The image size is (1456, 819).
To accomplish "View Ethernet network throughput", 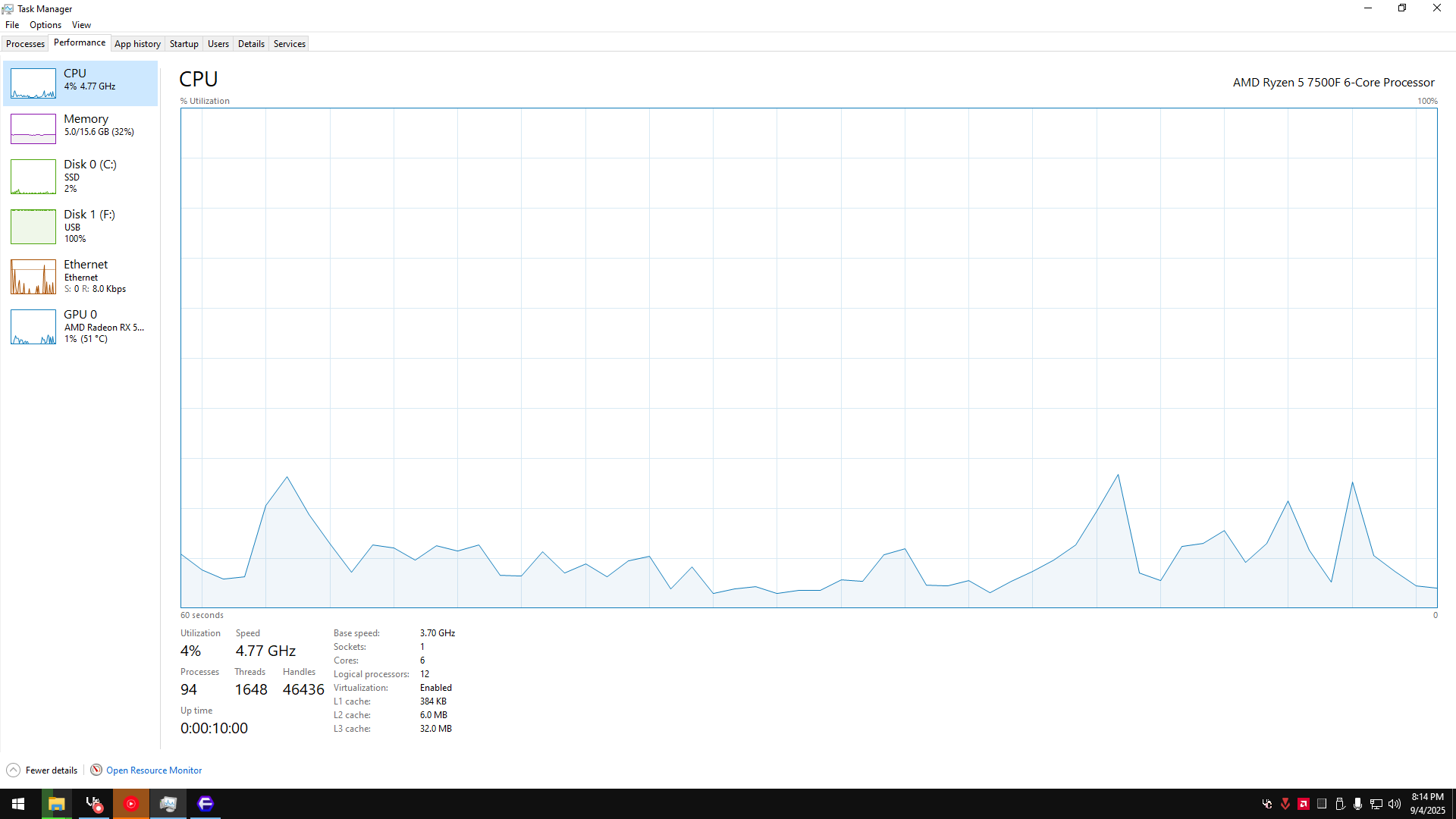I will tap(80, 277).
